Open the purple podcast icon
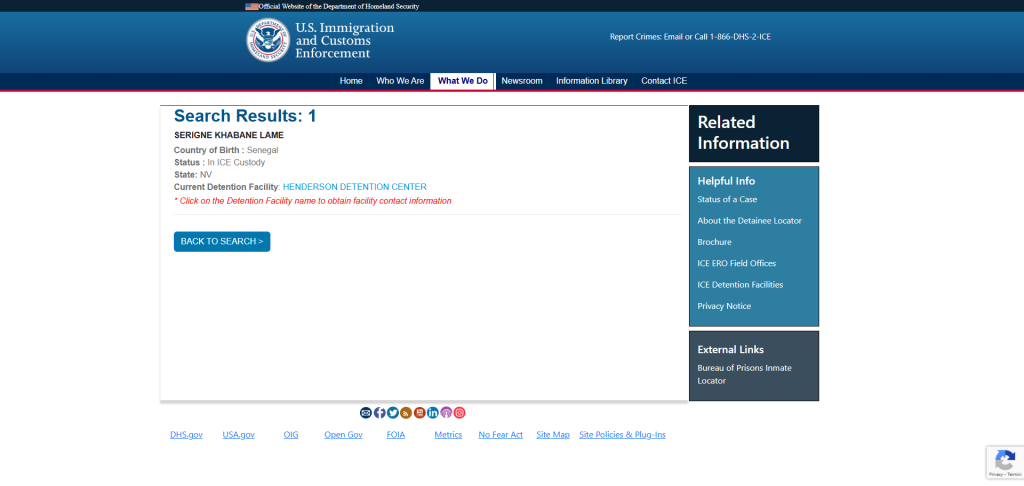The width and height of the screenshot is (1024, 486). pyautogui.click(x=446, y=413)
